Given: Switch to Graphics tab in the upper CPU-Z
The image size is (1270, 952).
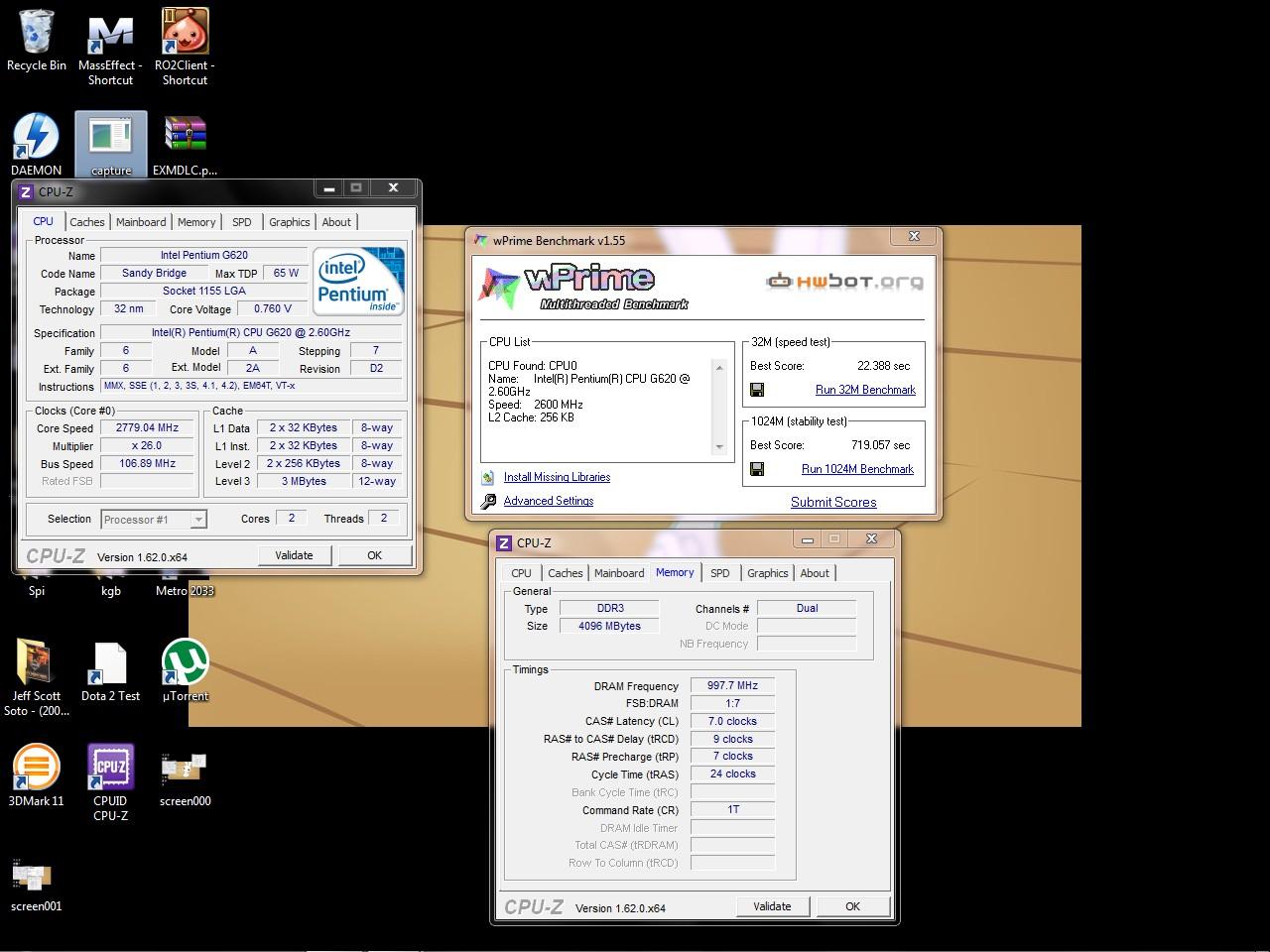Looking at the screenshot, I should (290, 222).
